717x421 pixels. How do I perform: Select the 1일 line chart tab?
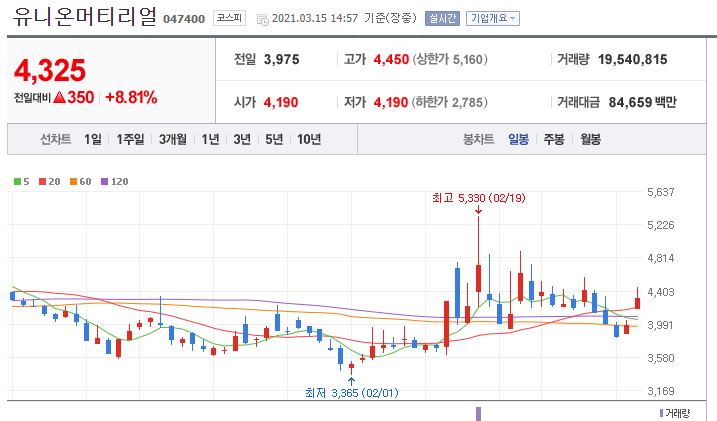point(93,139)
